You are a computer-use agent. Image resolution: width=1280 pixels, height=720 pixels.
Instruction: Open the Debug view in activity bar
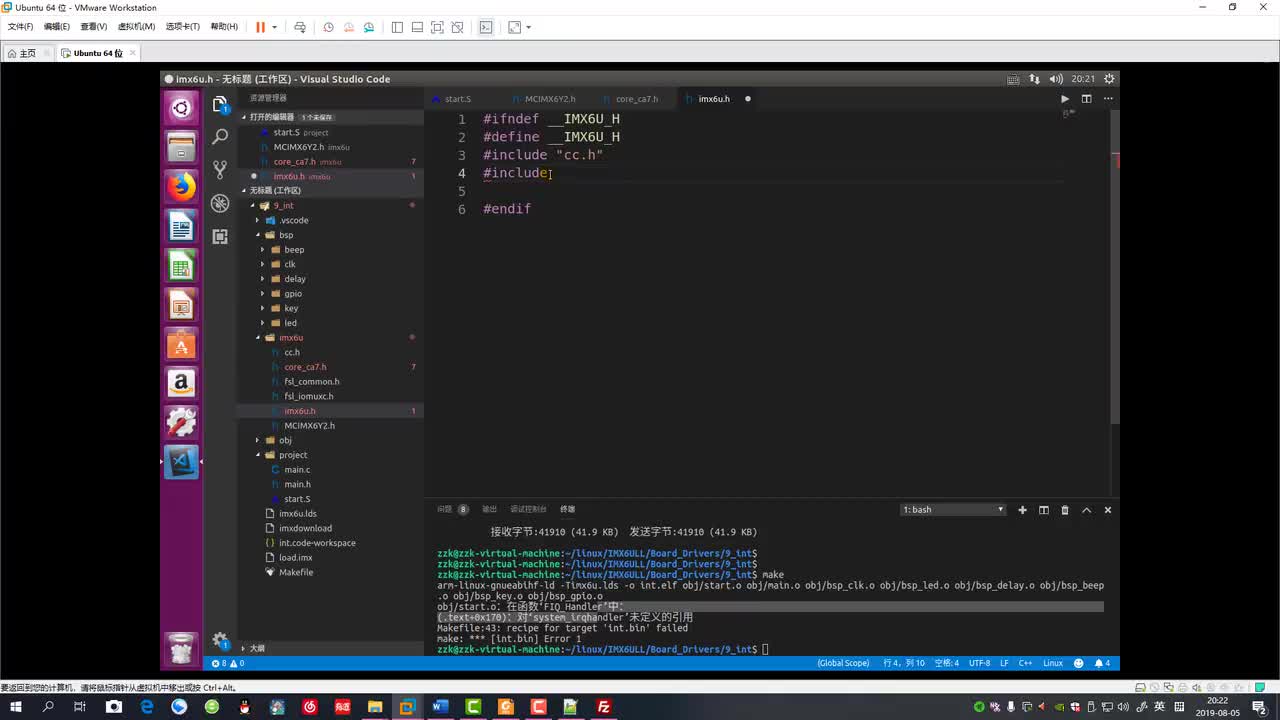point(220,203)
